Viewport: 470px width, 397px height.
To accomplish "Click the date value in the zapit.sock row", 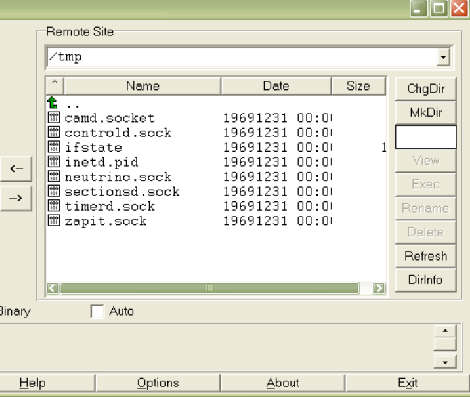I will click(x=277, y=221).
